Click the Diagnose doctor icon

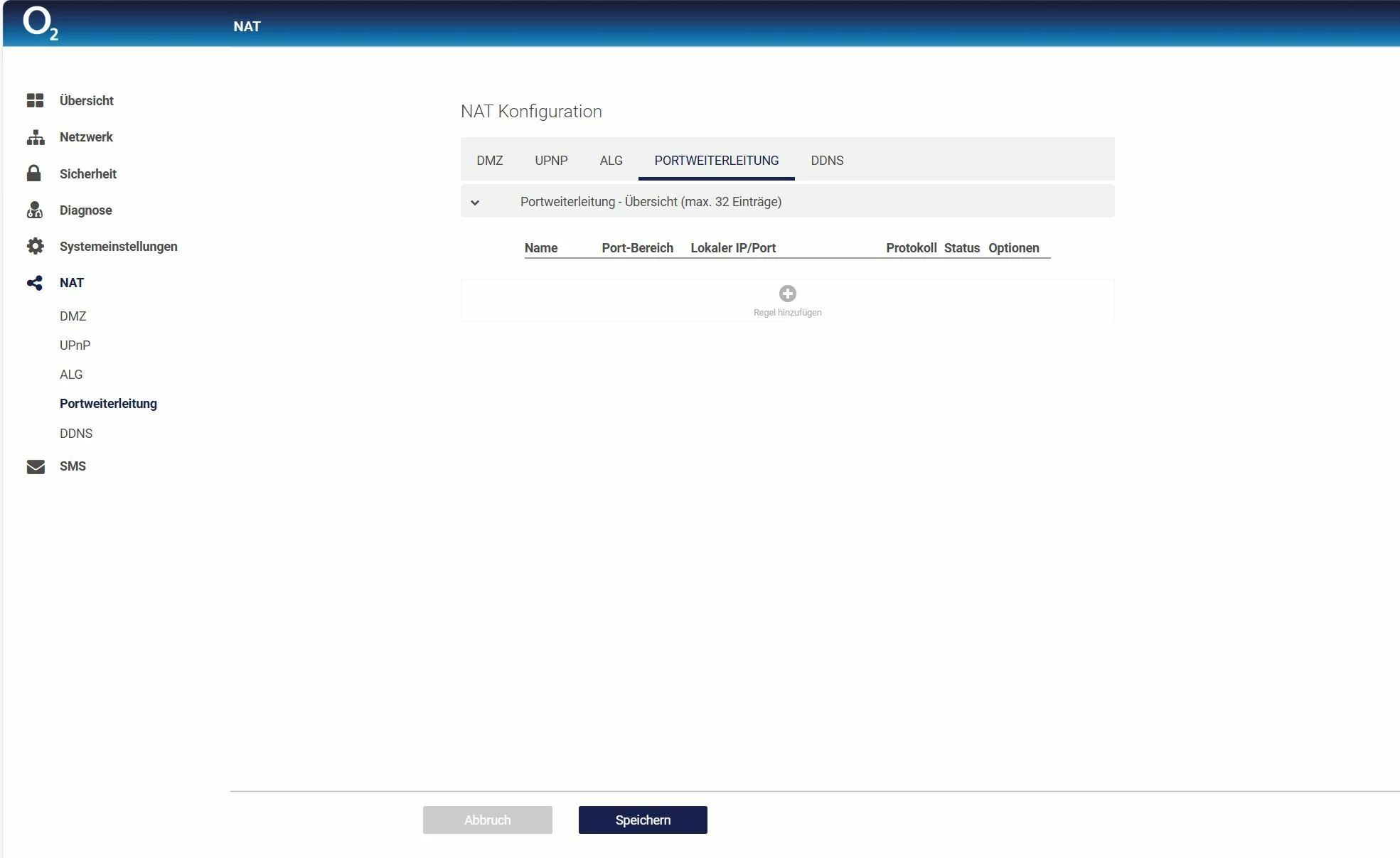(34, 210)
